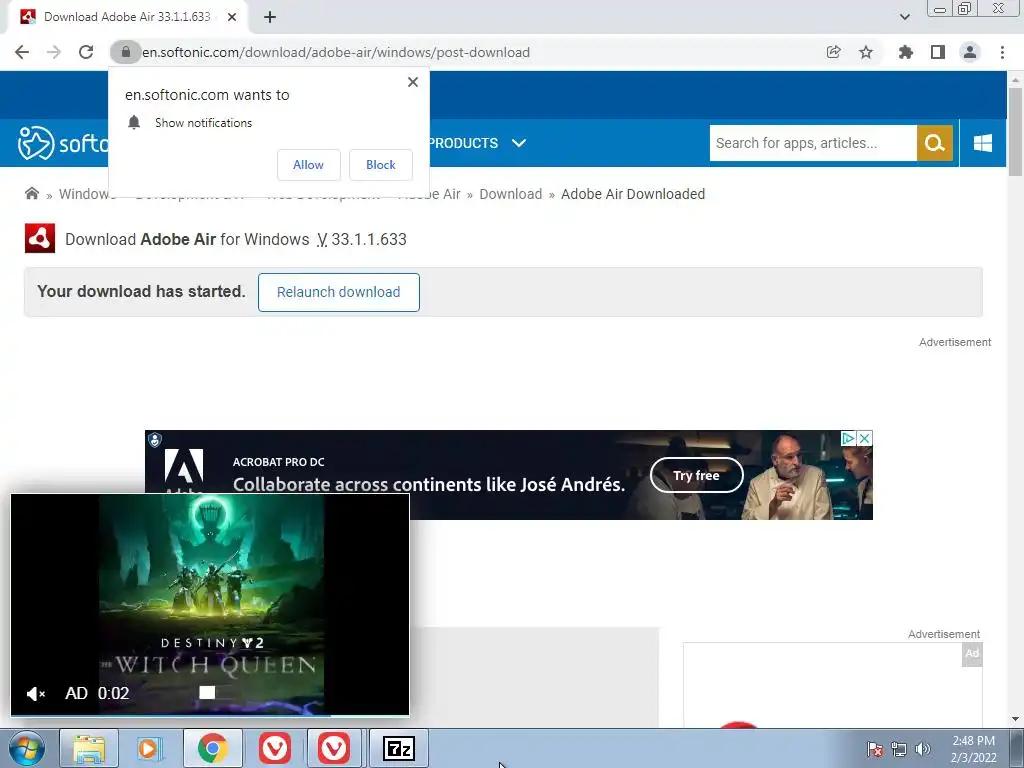
Task: Click the AdChoices icon on banner
Action: coord(848,438)
